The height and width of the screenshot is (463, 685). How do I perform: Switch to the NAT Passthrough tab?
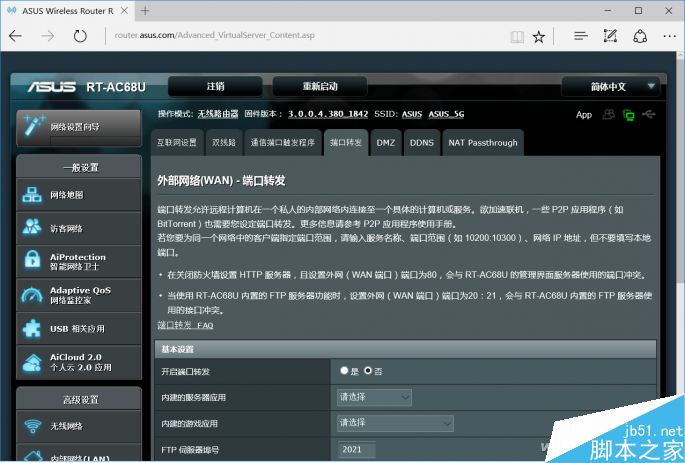point(483,143)
